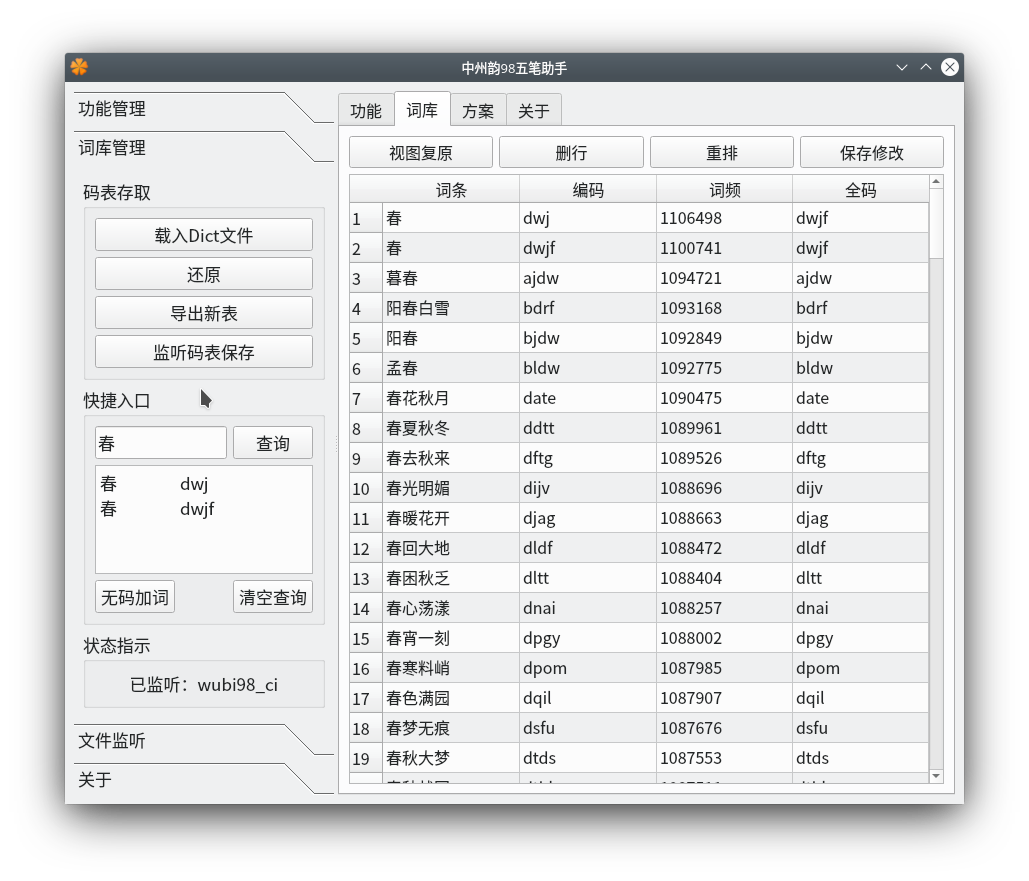Click the 查询 button to search

272,442
